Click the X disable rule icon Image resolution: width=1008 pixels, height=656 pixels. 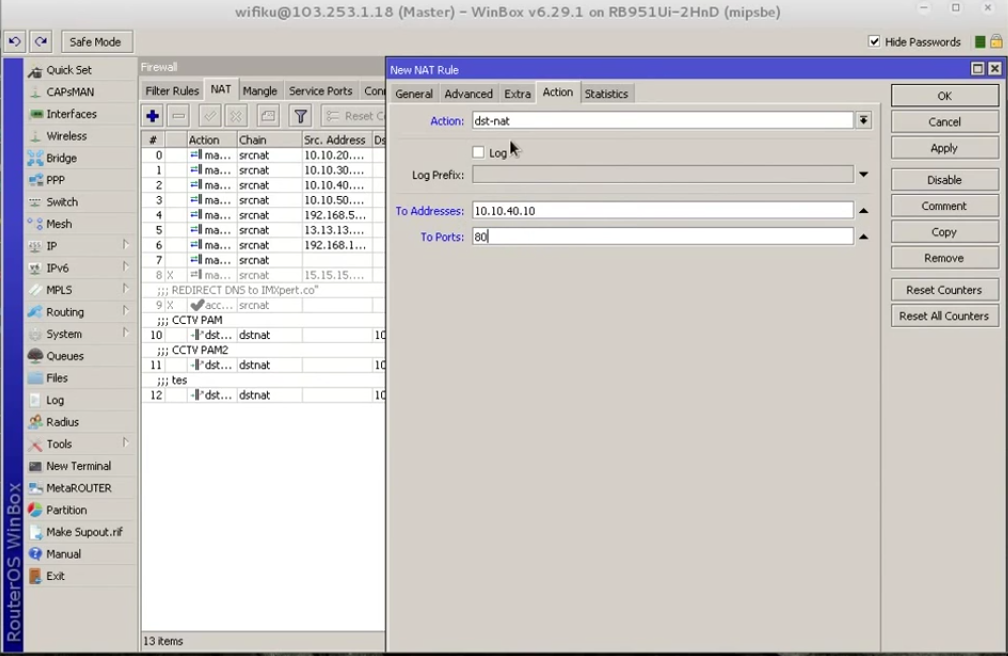(x=236, y=116)
